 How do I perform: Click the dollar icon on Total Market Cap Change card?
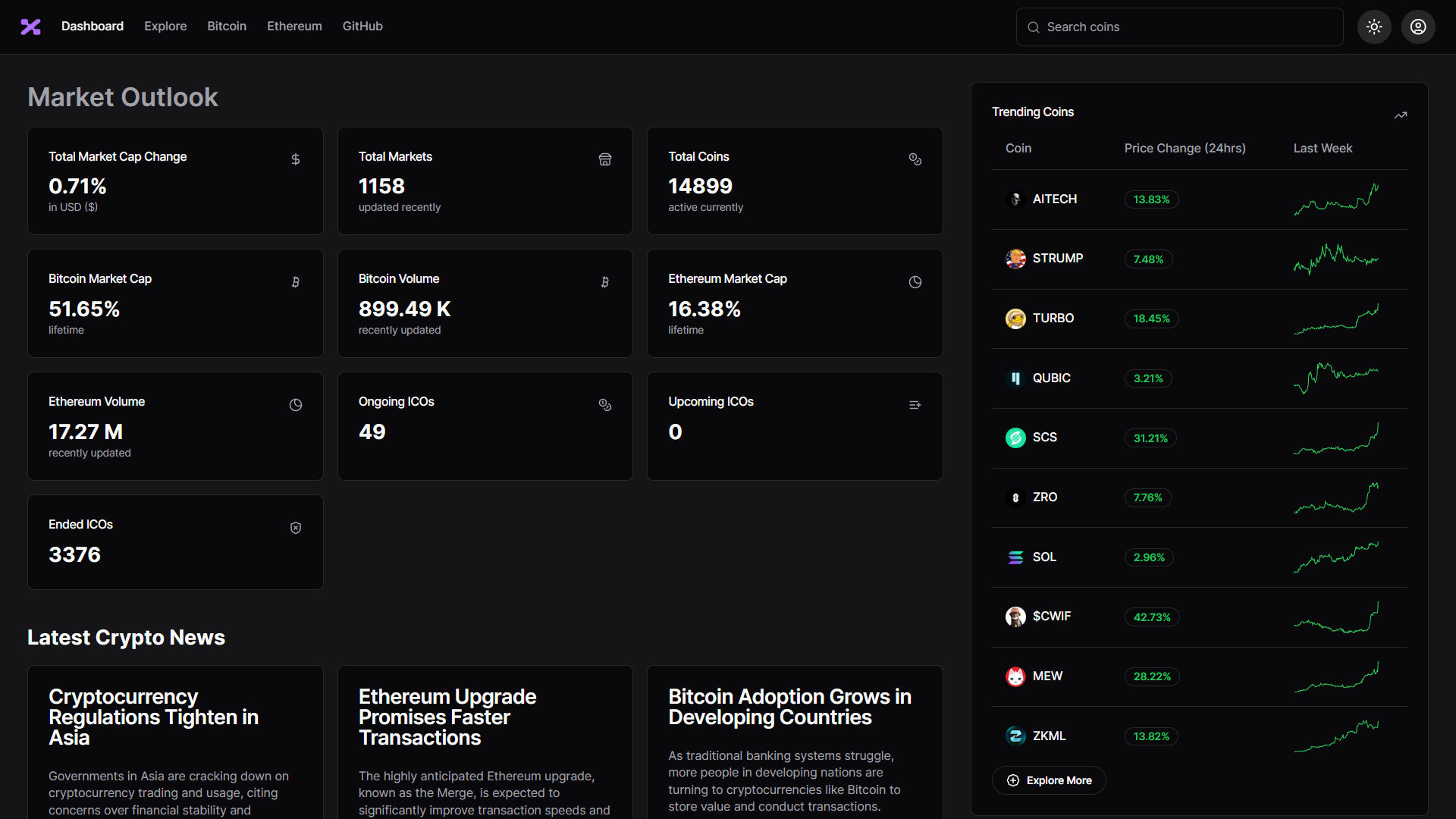pos(296,159)
